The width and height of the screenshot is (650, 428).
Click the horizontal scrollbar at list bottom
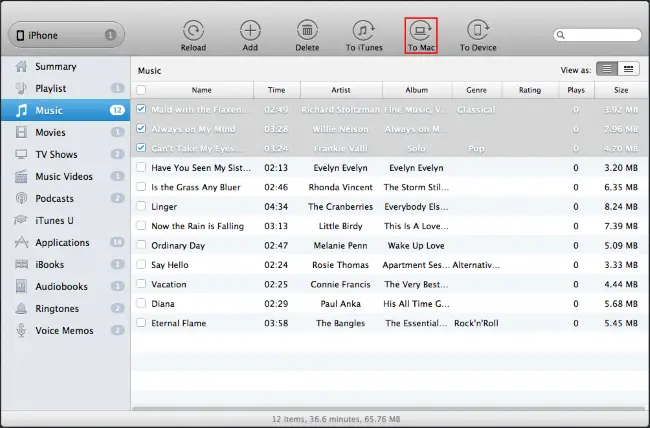point(390,409)
